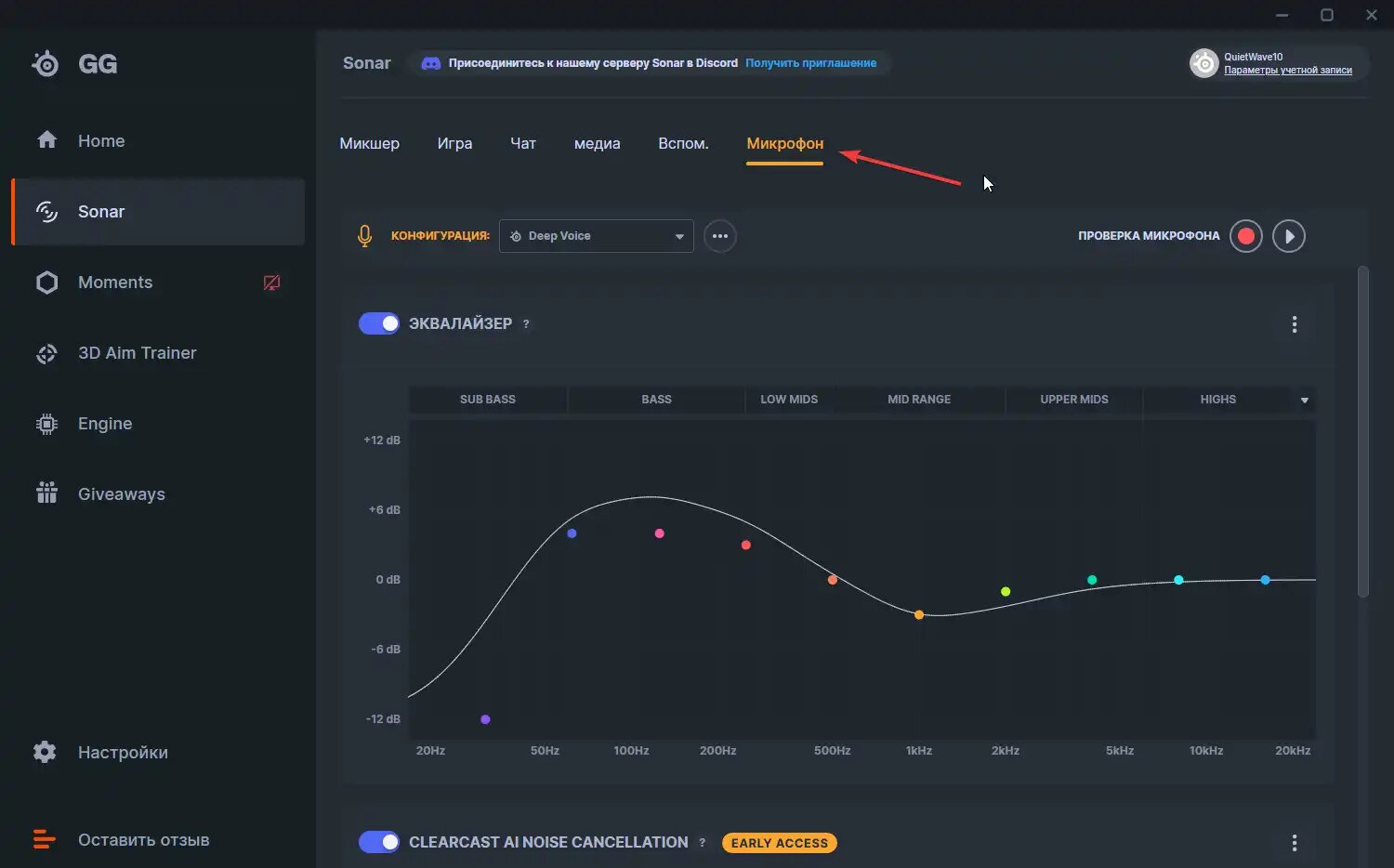Select the lime green EQ point at 2kHz
Image resolution: width=1394 pixels, height=868 pixels.
(x=1006, y=591)
